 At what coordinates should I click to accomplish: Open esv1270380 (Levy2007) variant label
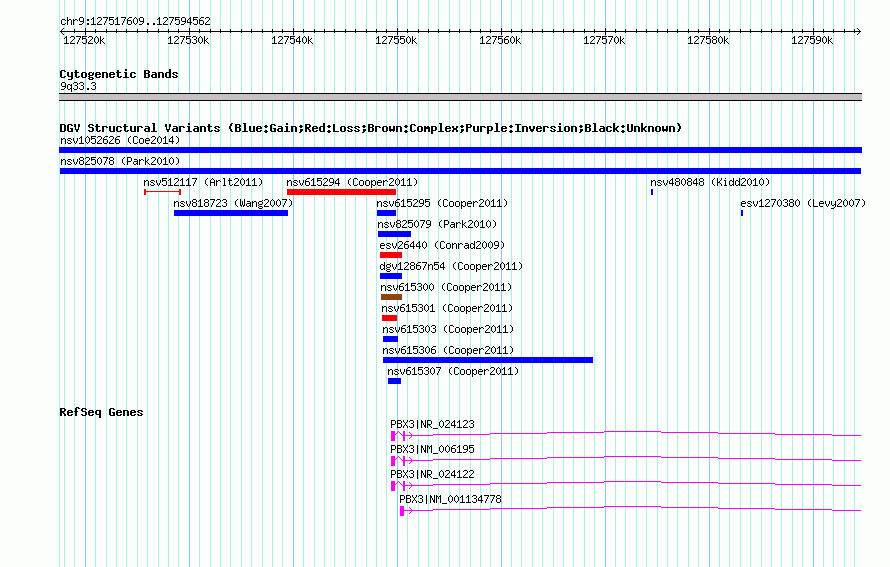click(803, 203)
